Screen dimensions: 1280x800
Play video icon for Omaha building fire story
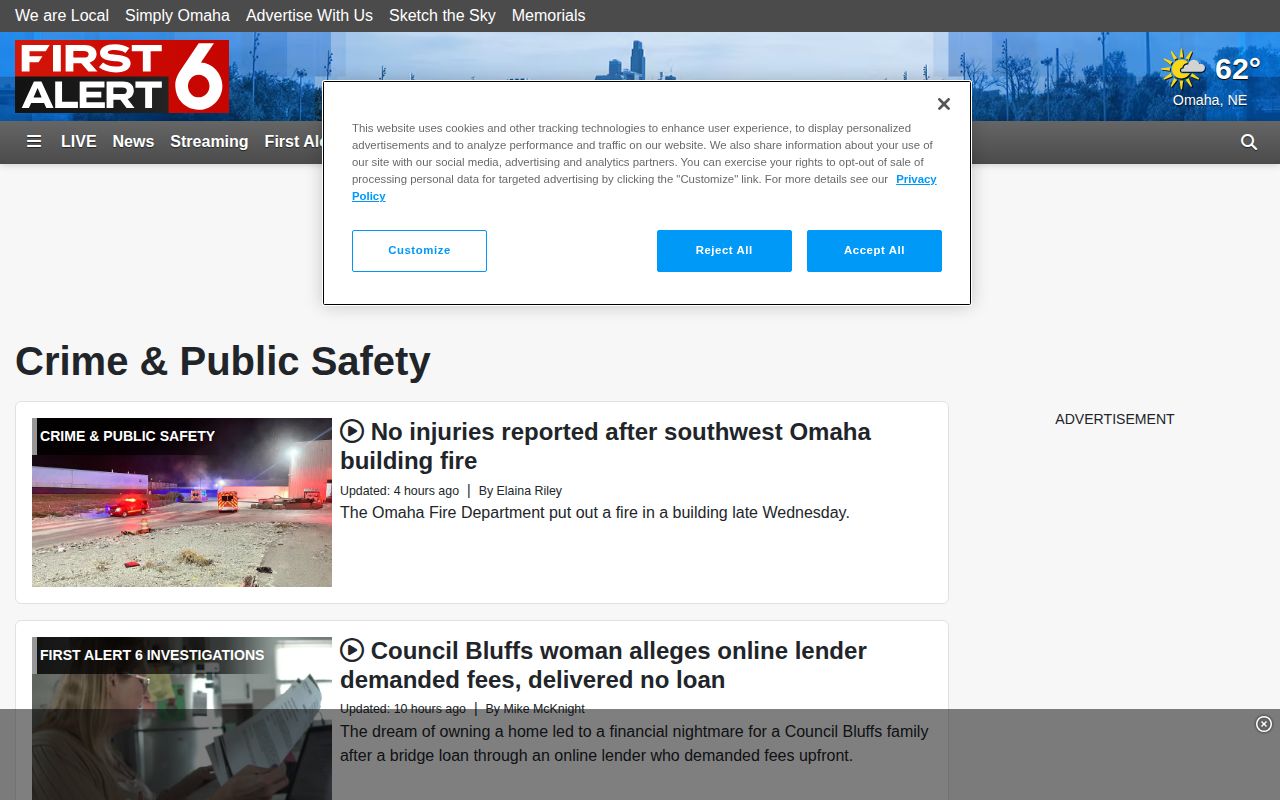pos(352,431)
